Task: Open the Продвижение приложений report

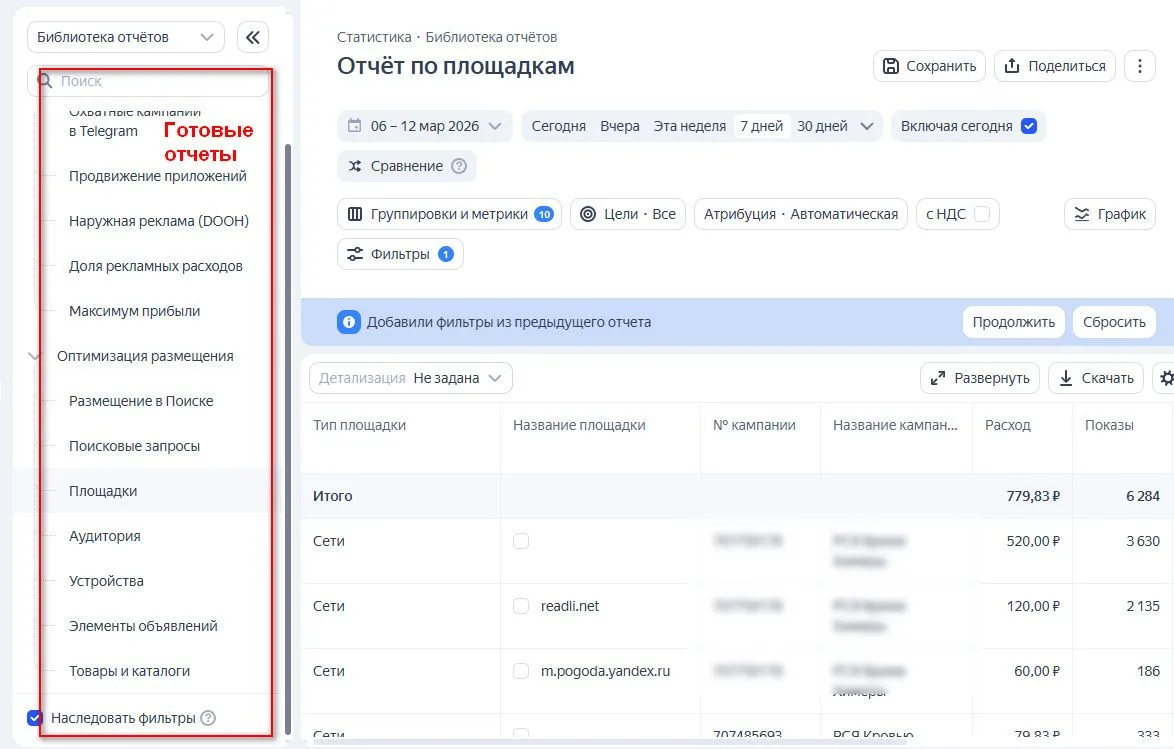Action: pyautogui.click(x=158, y=176)
